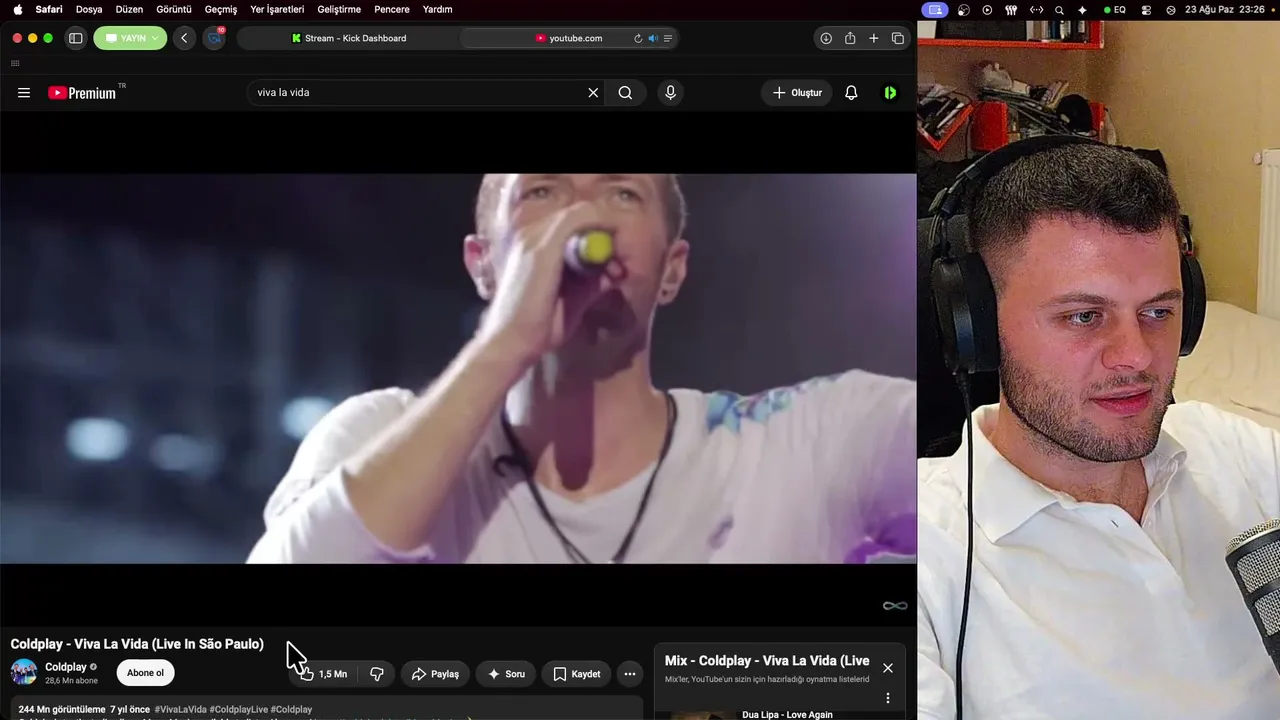Open the Geçmiş menu
The height and width of the screenshot is (720, 1280).
[221, 9]
